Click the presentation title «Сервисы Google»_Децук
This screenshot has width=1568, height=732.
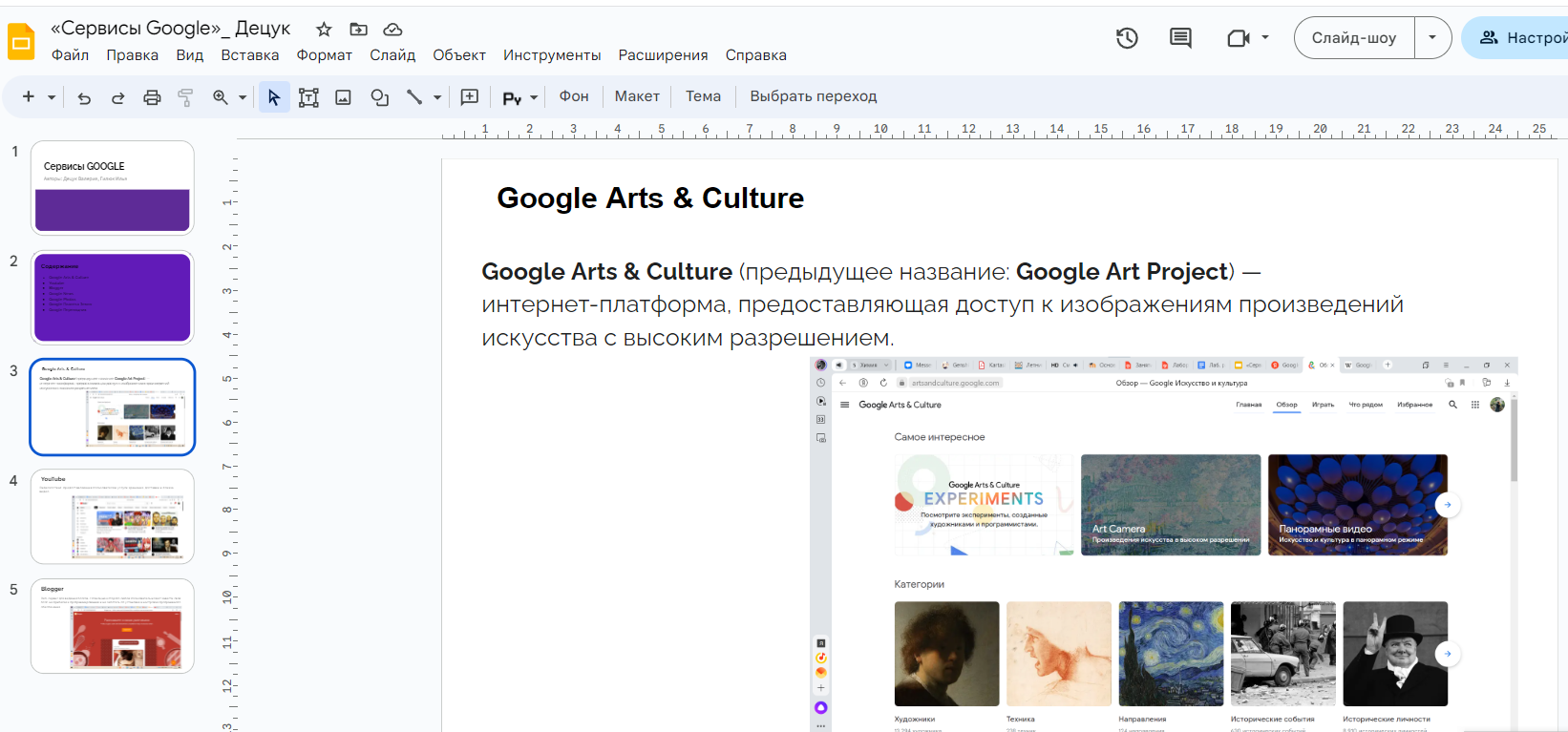pos(170,29)
